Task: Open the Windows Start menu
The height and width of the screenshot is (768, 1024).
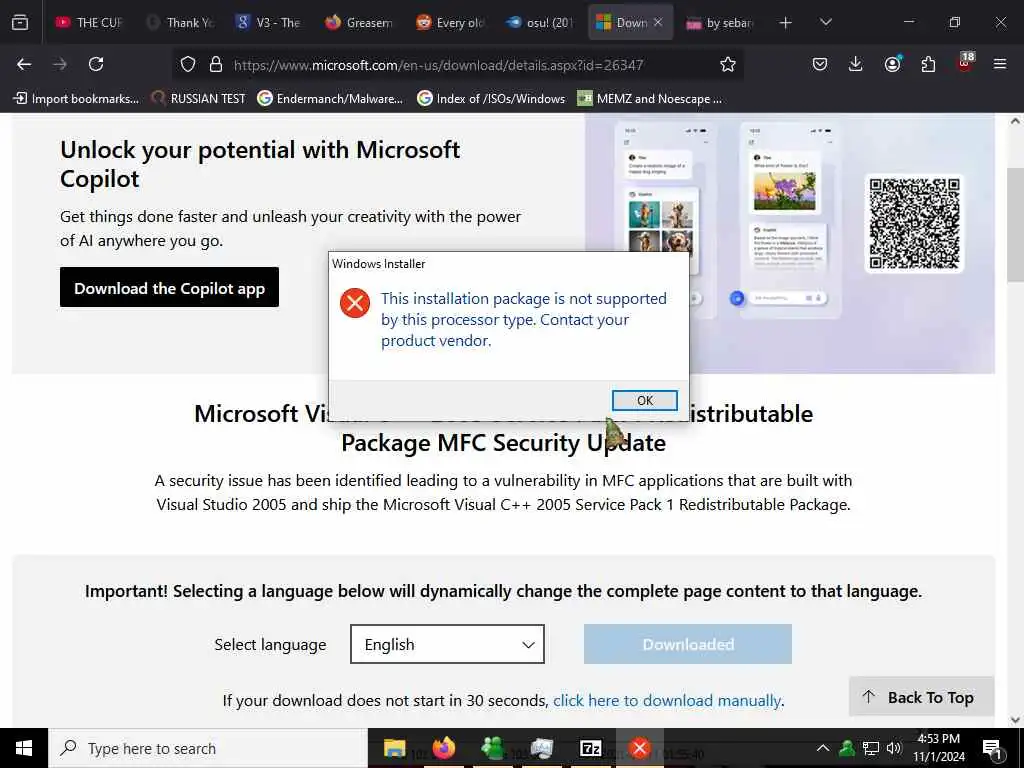Action: click(24, 748)
